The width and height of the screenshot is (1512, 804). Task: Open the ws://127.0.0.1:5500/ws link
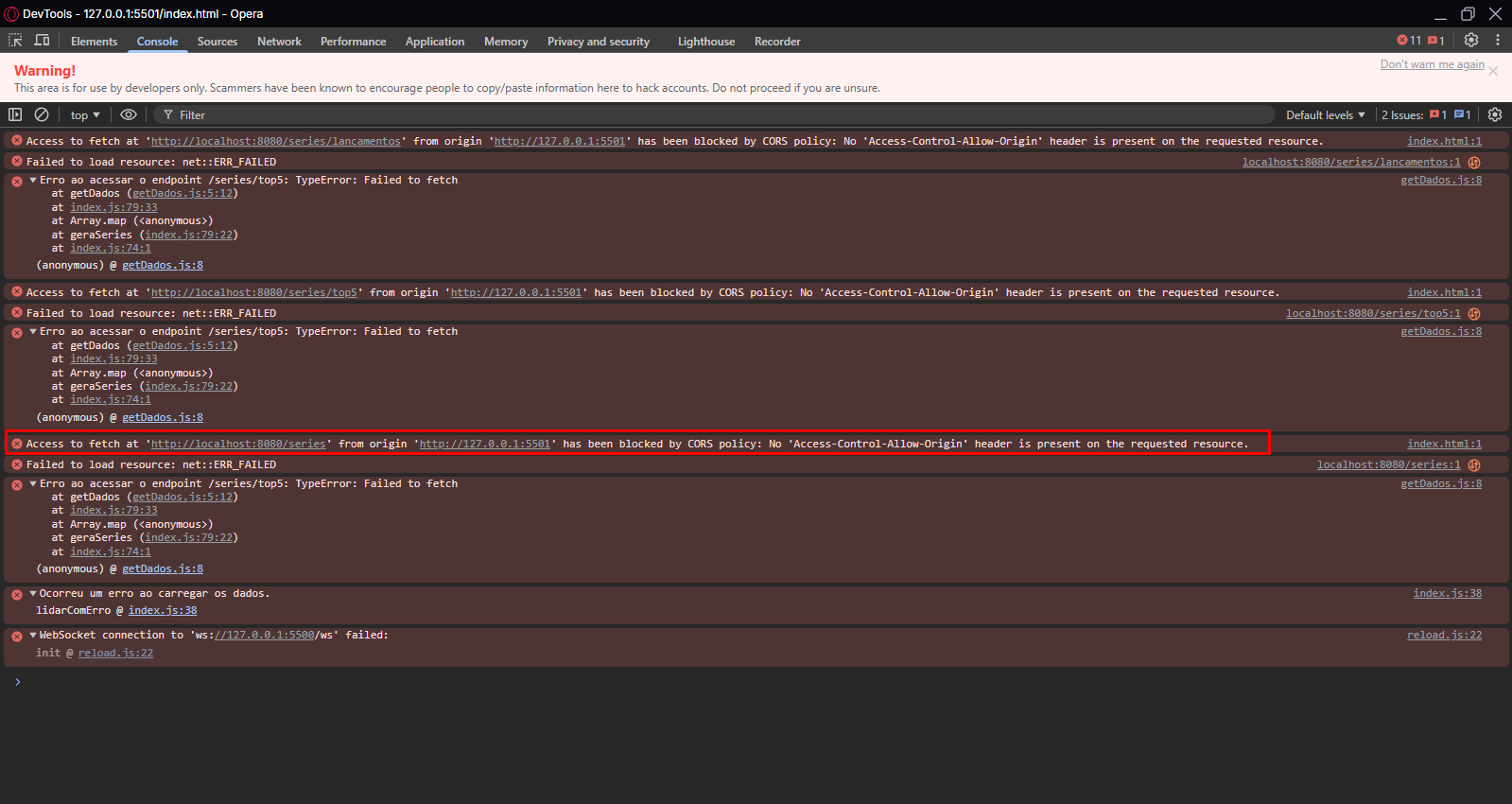pyautogui.click(x=265, y=635)
